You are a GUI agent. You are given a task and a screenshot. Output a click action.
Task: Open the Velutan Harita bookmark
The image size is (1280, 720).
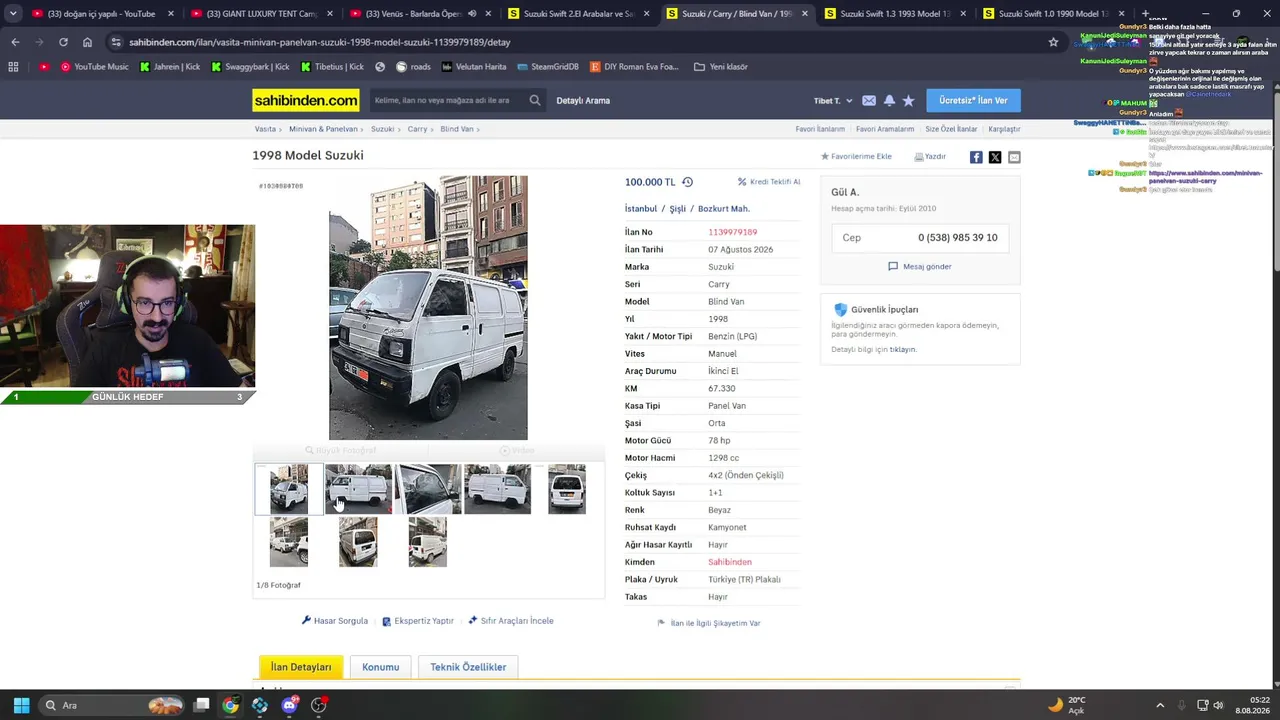[x=473, y=67]
